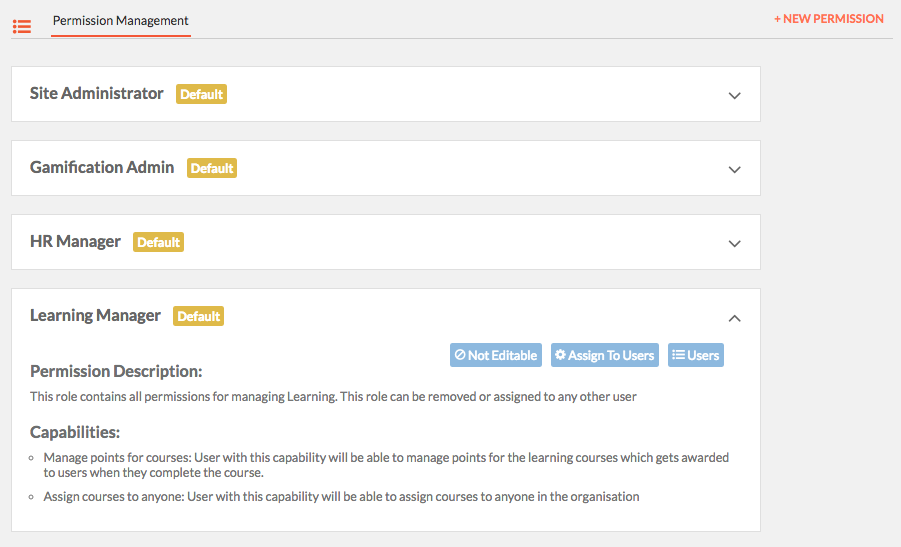The image size is (901, 547).
Task: Click the 'This role contains all permissions' description
Action: pos(333,396)
